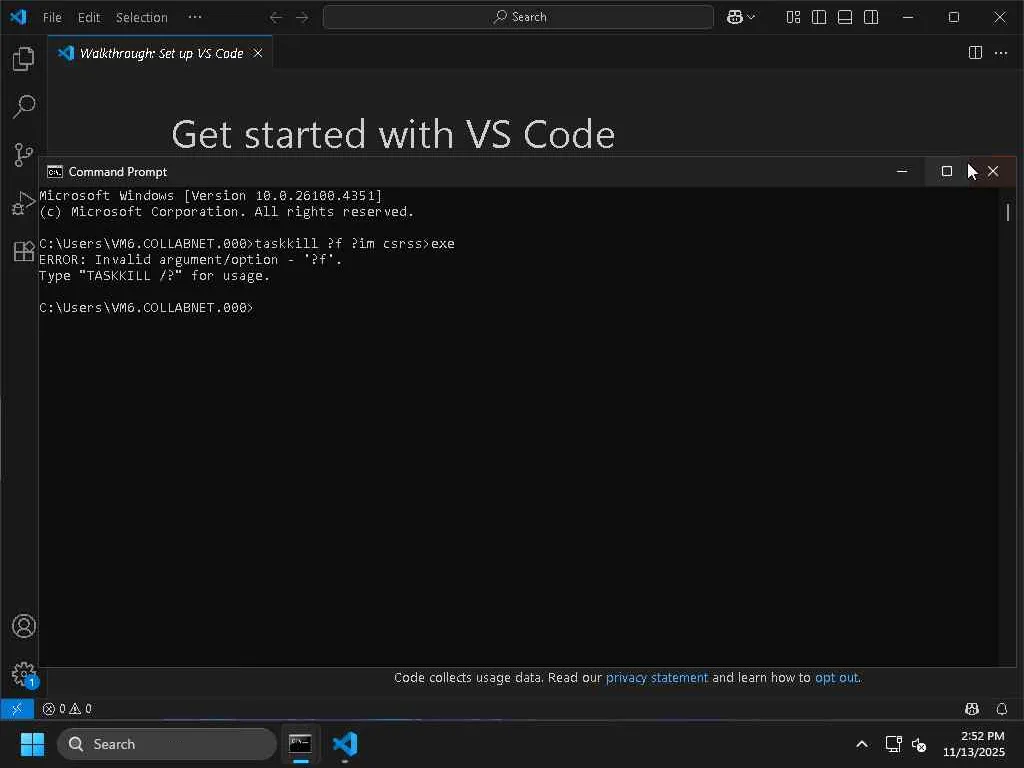The width and height of the screenshot is (1024, 768).
Task: Open the Extensions view
Action: (24, 251)
